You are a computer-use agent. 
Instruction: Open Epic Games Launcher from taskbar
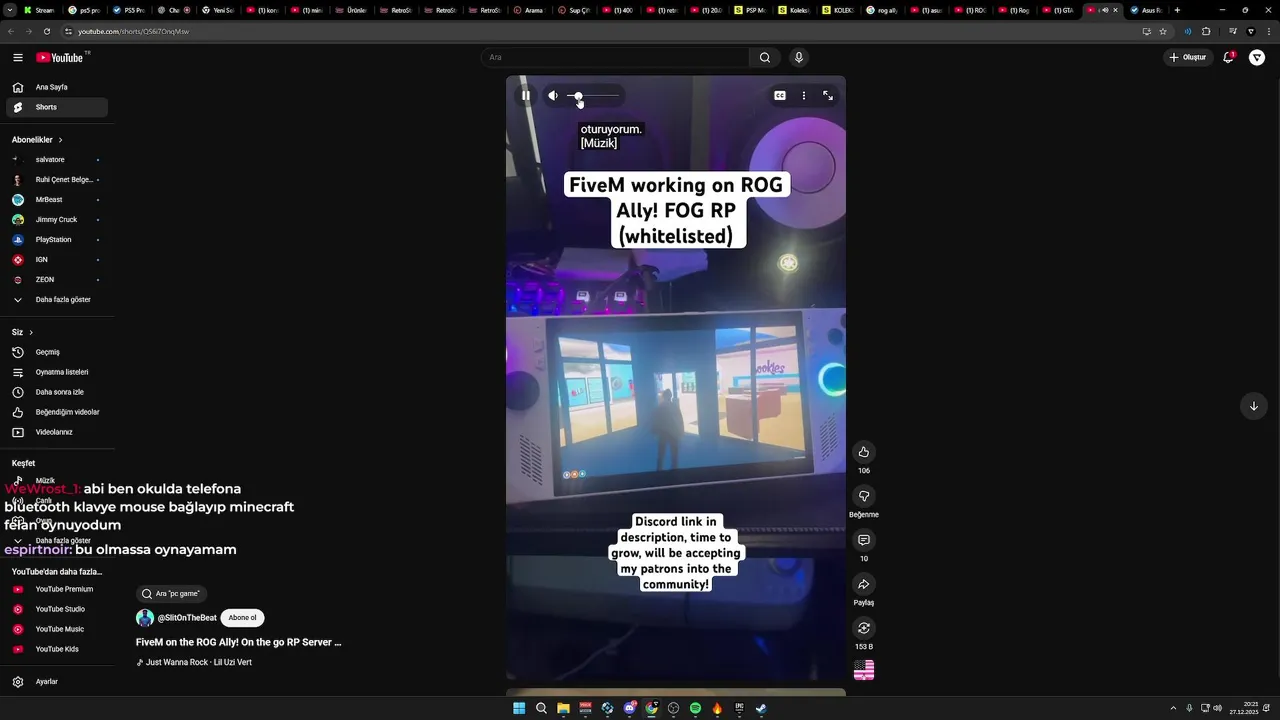(739, 709)
